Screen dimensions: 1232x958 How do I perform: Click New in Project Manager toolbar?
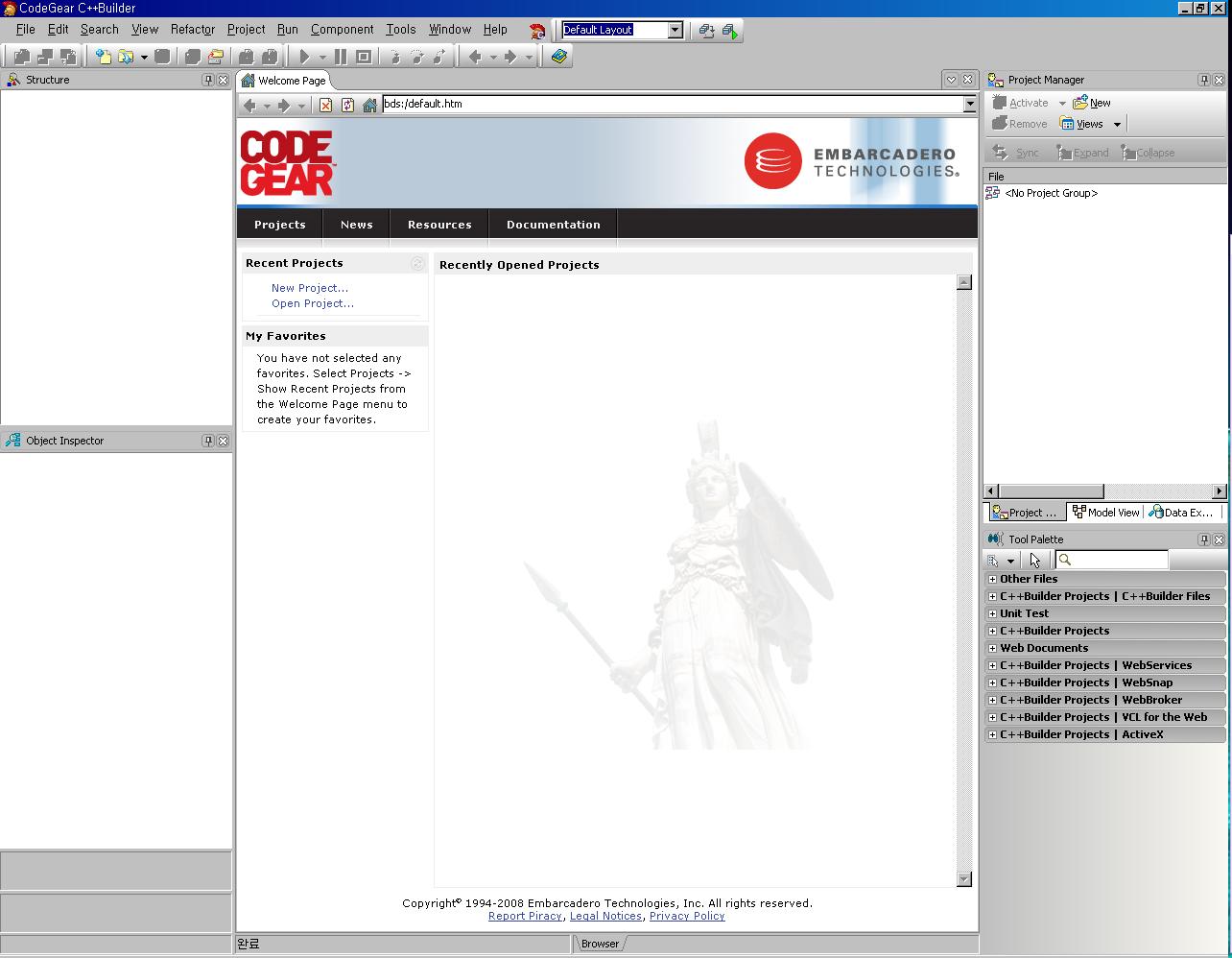coord(1092,103)
